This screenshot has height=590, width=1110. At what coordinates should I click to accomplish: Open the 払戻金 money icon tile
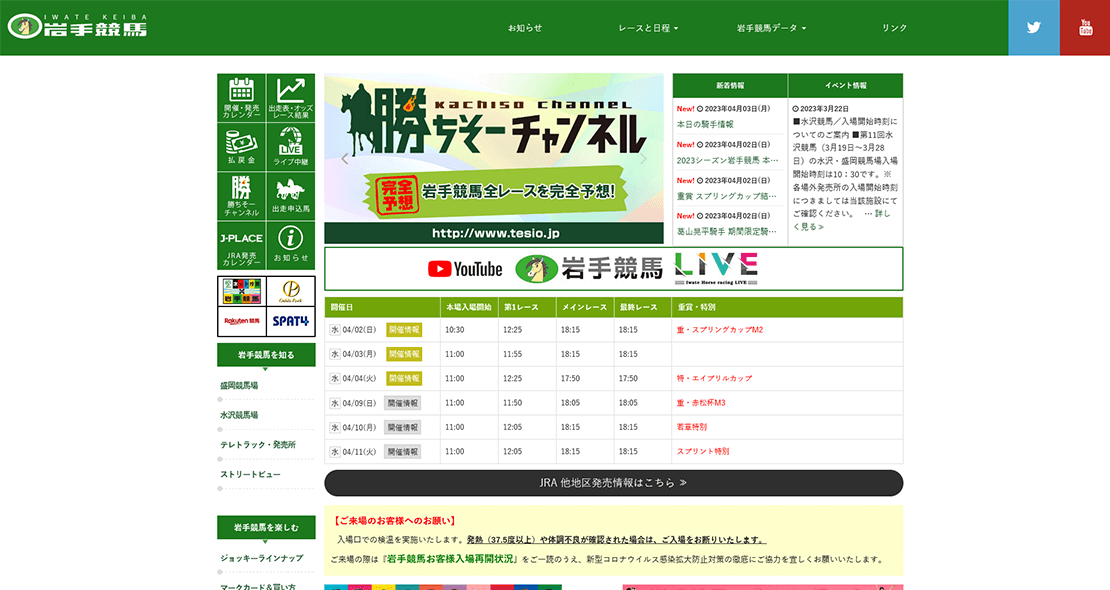tap(241, 147)
